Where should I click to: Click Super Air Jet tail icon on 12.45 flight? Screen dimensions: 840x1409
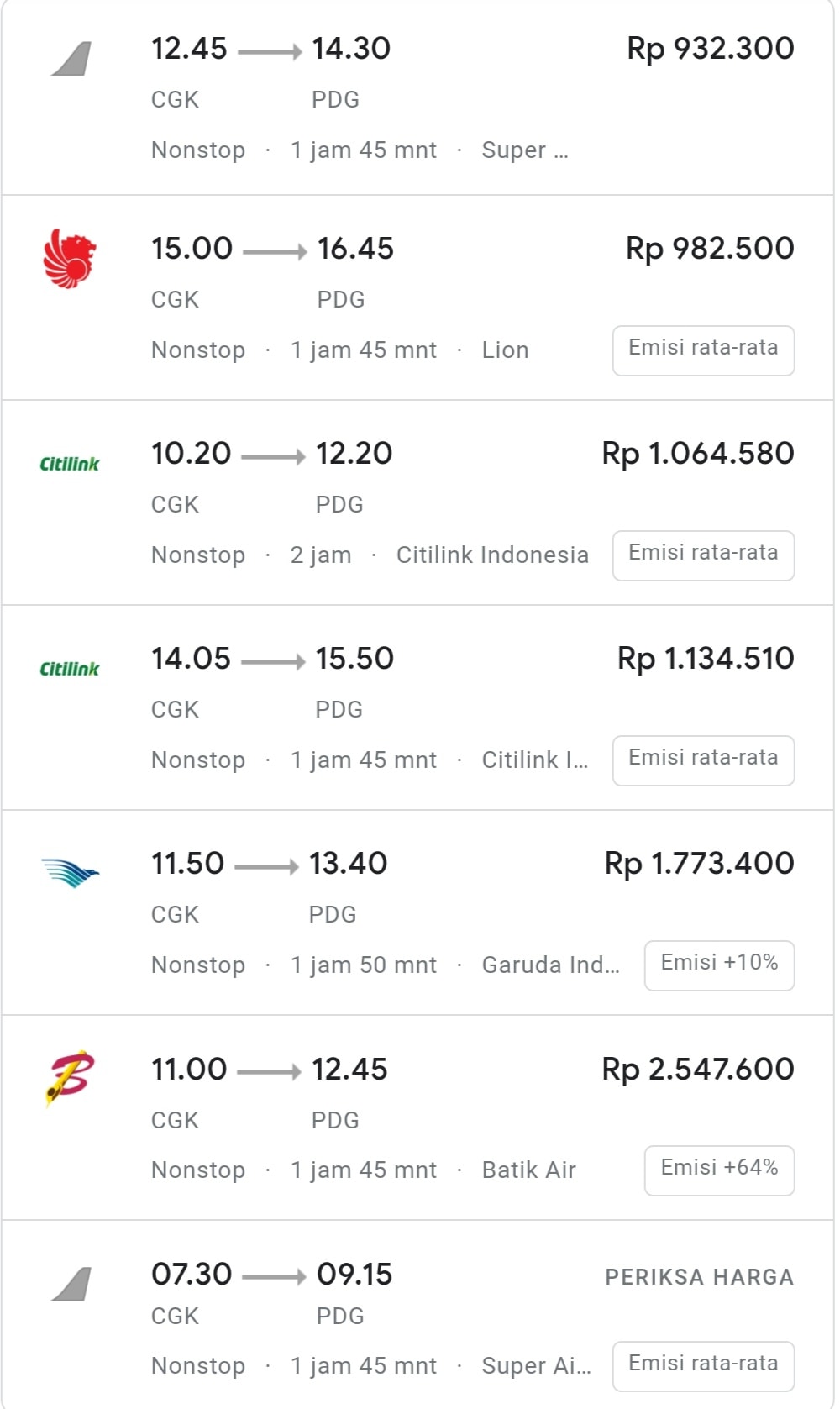tap(71, 60)
